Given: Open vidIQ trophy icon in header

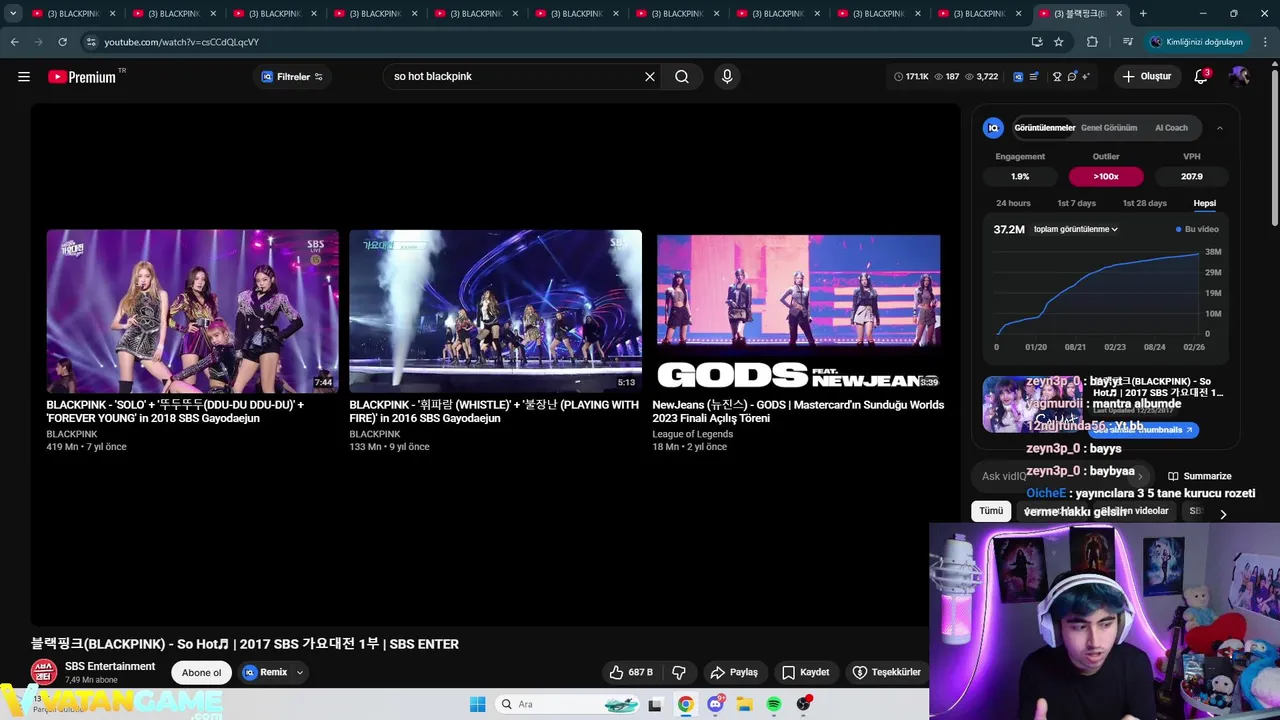Looking at the screenshot, I should [1057, 76].
